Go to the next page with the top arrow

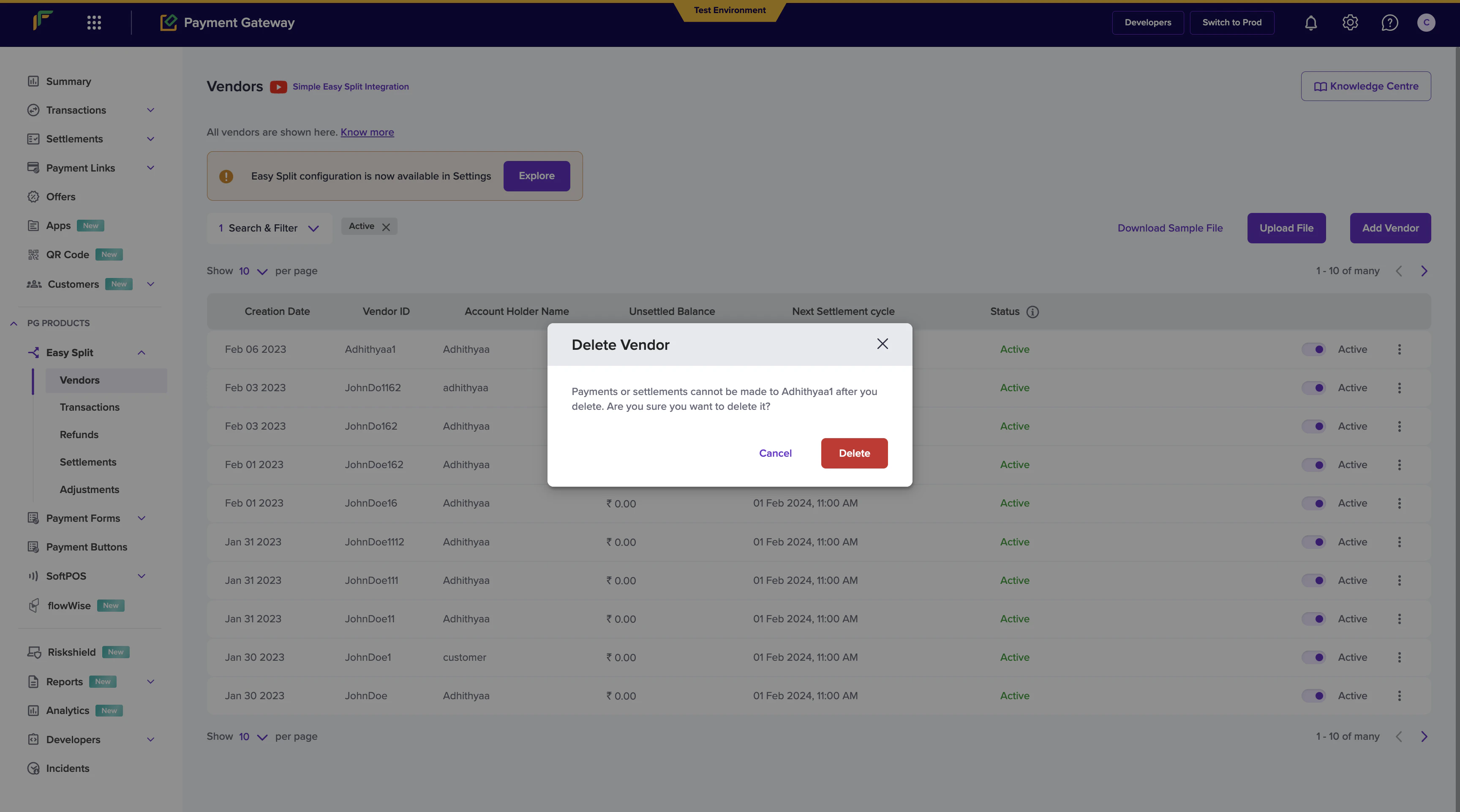pyautogui.click(x=1424, y=271)
